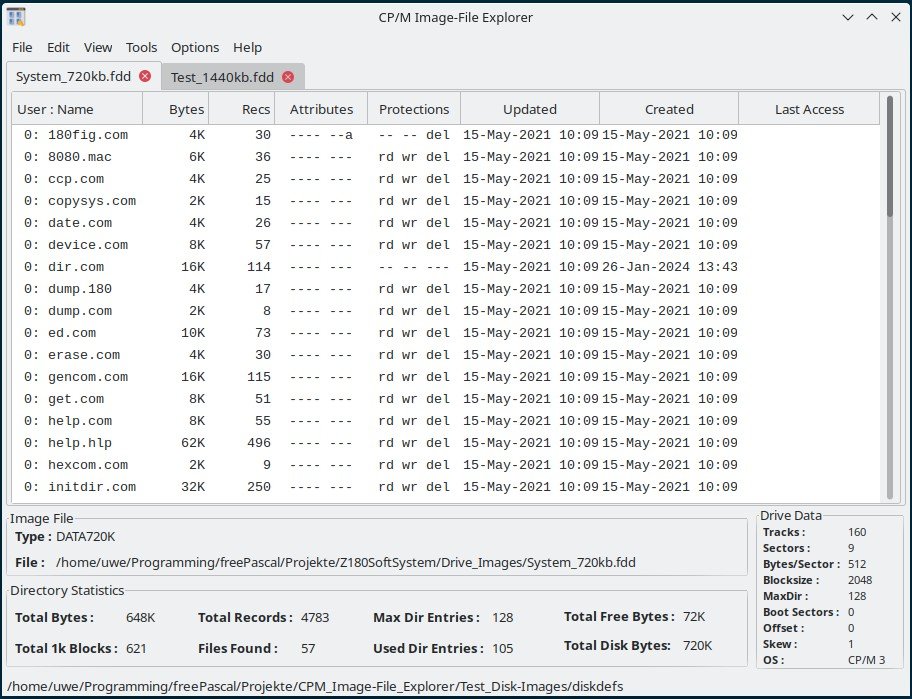This screenshot has width=912, height=699.
Task: Select the erase.com file row
Action: [446, 355]
